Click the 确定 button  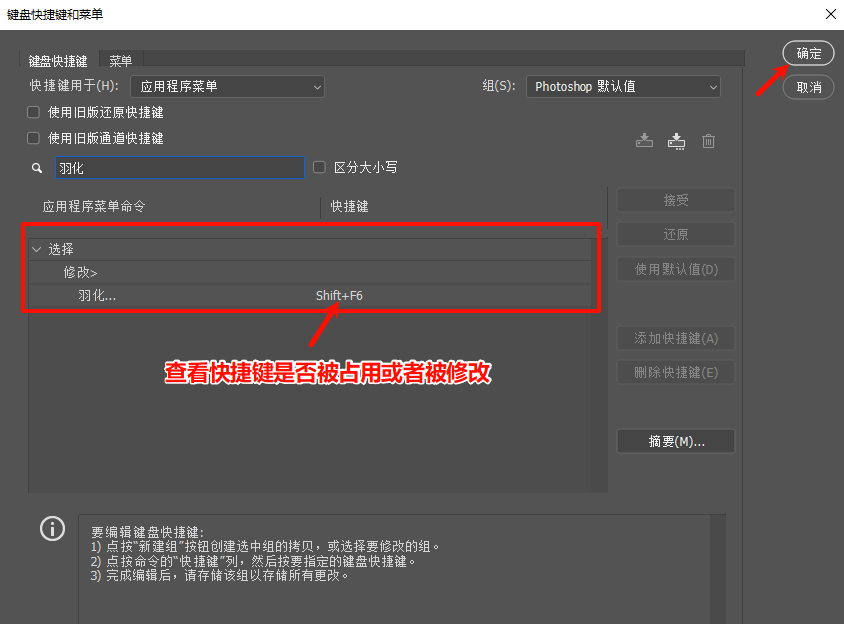(807, 53)
